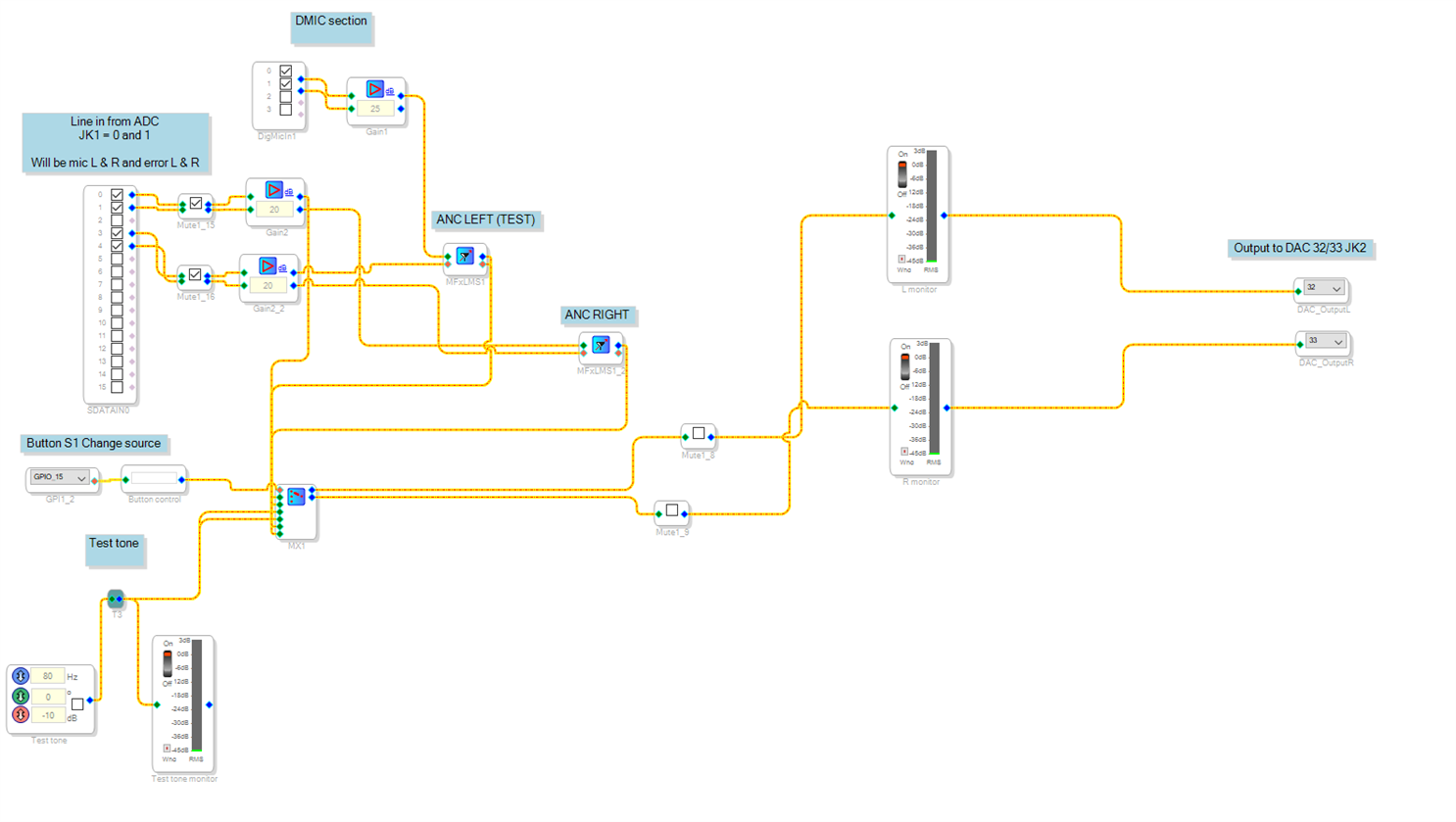Toggle the Mute1_16 checkbox
1456x822 pixels.
195,275
